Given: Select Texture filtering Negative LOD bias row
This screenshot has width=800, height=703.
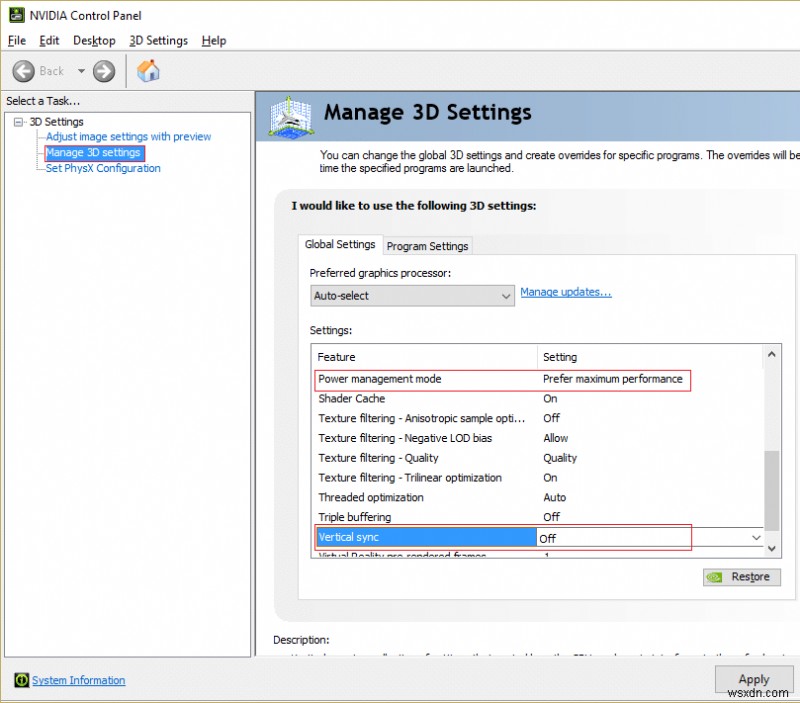Looking at the screenshot, I should [x=537, y=438].
